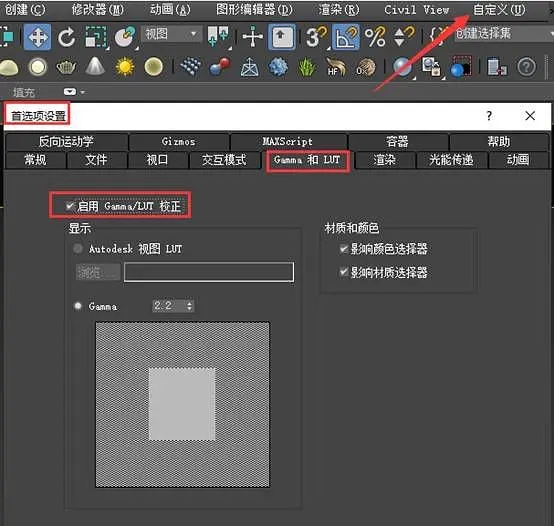
Task: Open the 视图 coordinate system dropdown
Action: (172, 34)
